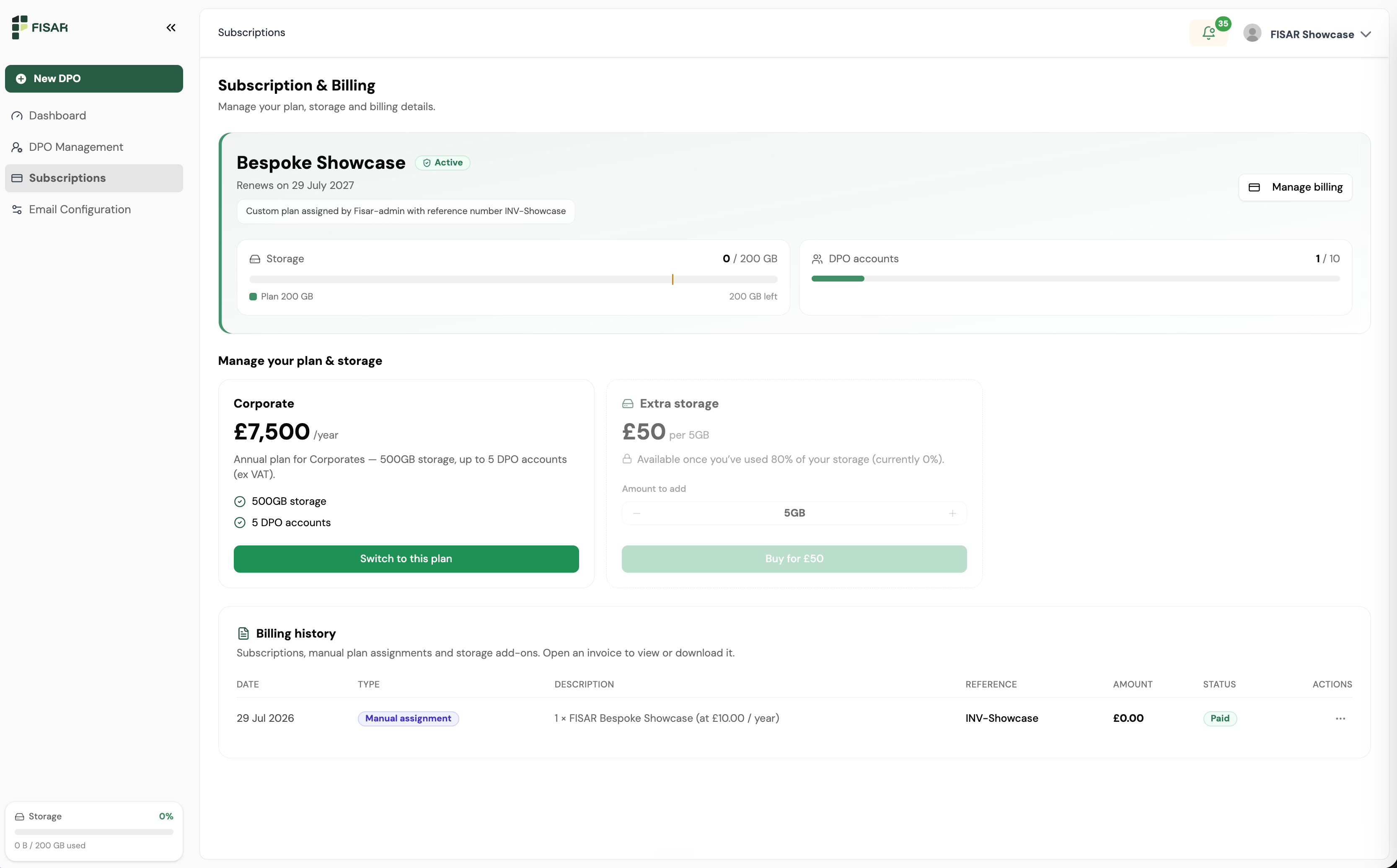Go to DPO Management
1397x868 pixels.
pos(94,147)
